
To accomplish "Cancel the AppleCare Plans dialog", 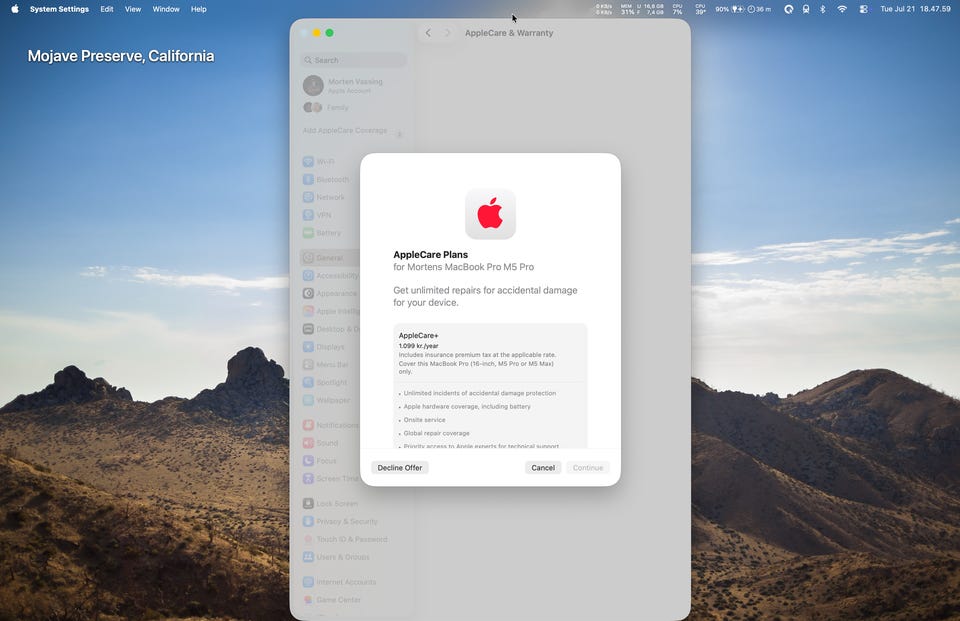I will (x=542, y=467).
